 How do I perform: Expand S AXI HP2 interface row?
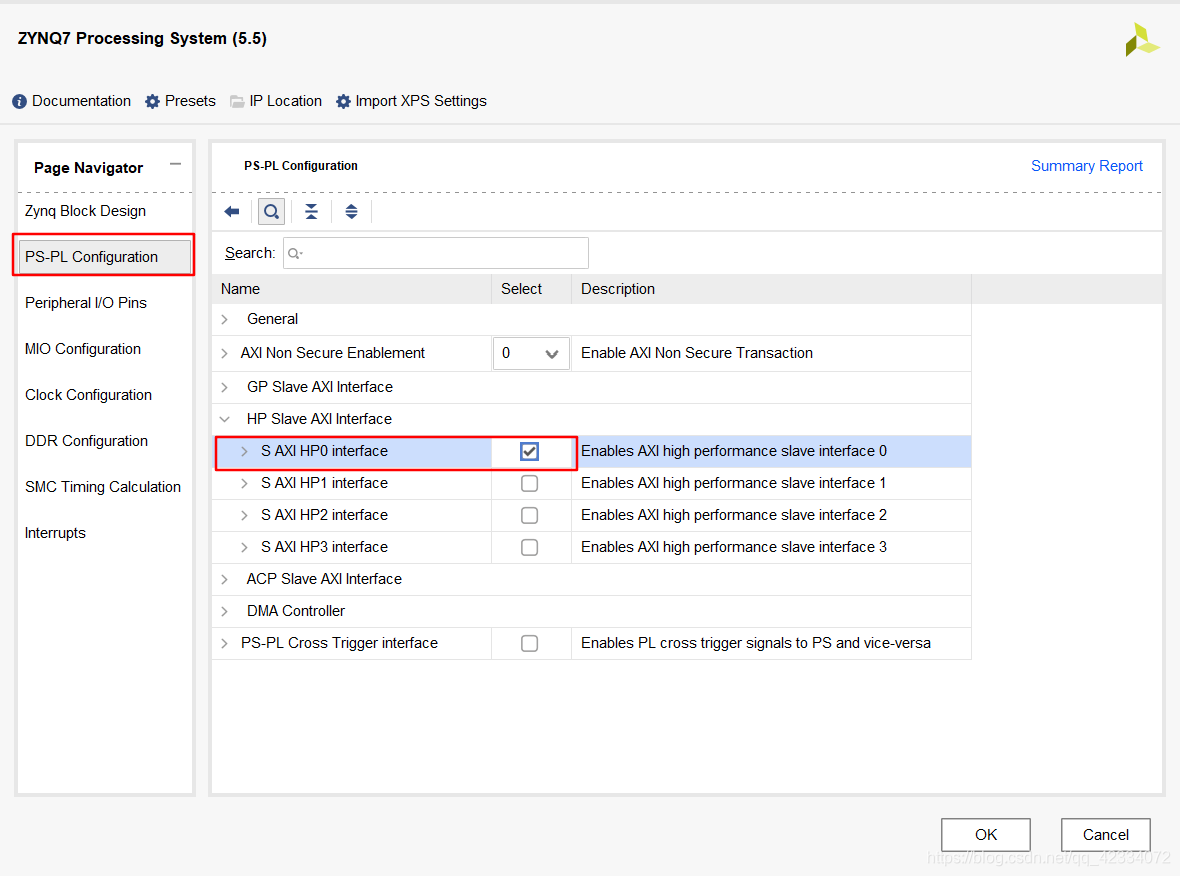(x=245, y=516)
